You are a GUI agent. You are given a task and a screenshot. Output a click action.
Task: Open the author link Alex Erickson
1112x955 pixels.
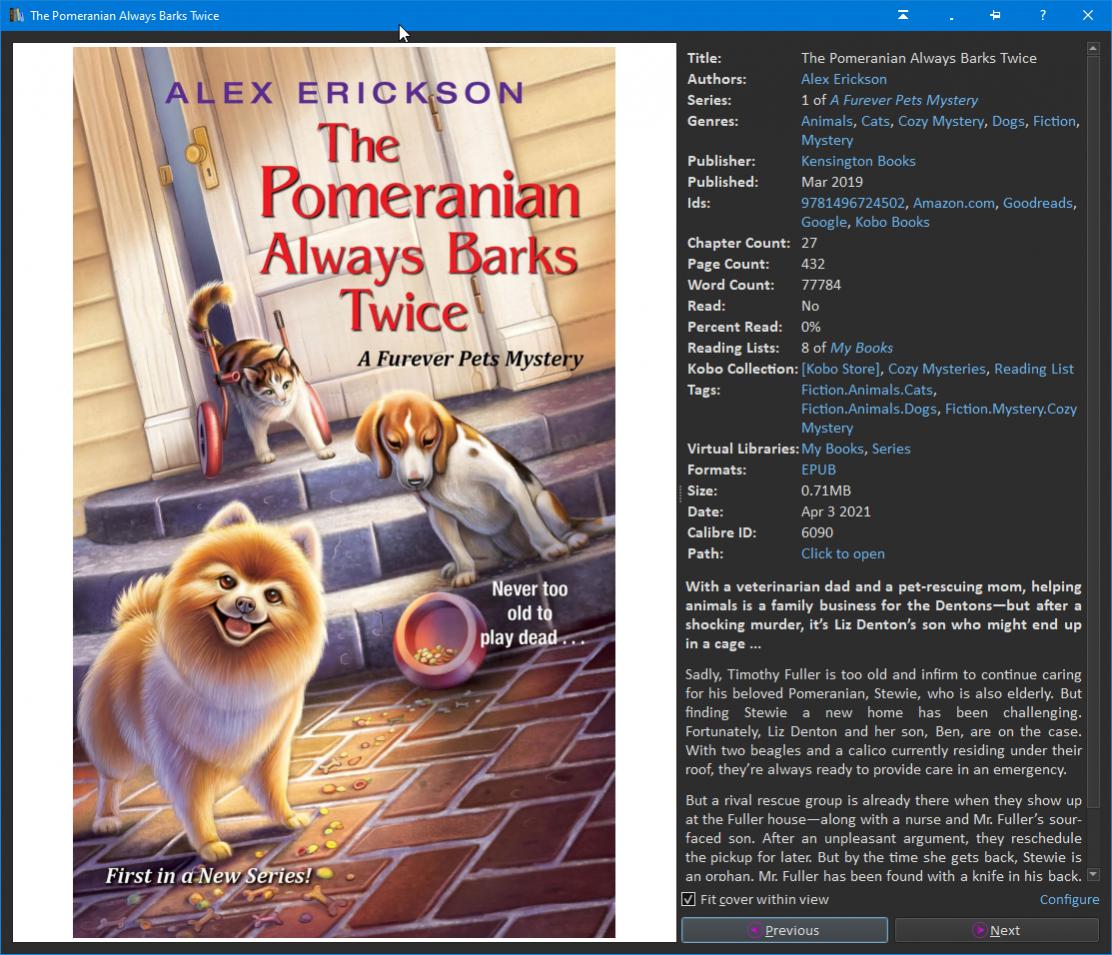[x=843, y=79]
